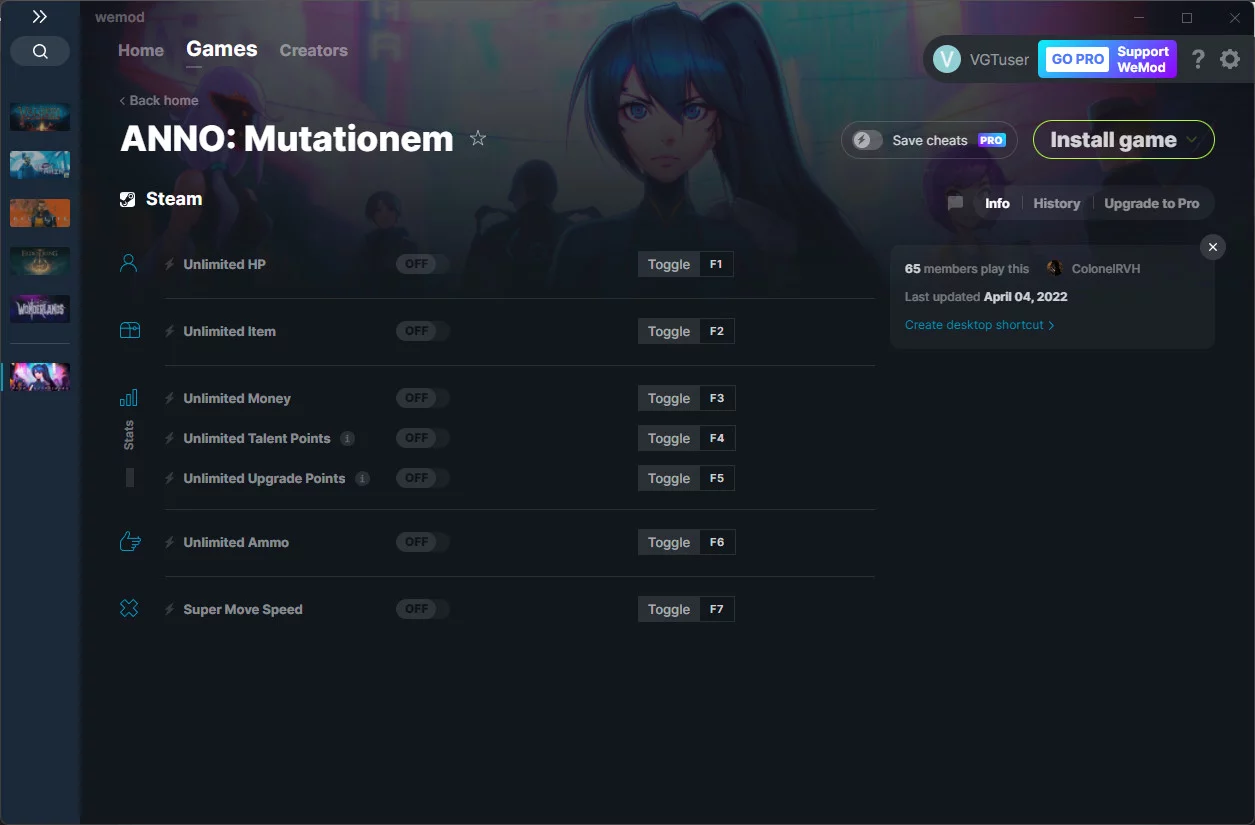Toggle Unlimited Item switch
The width and height of the screenshot is (1255, 825).
click(x=422, y=331)
